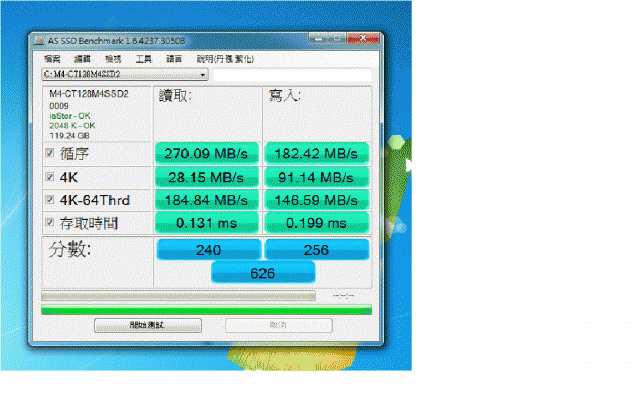Click the 91.14 MB/s 4K write result
The height and width of the screenshot is (400, 640).
tap(317, 177)
